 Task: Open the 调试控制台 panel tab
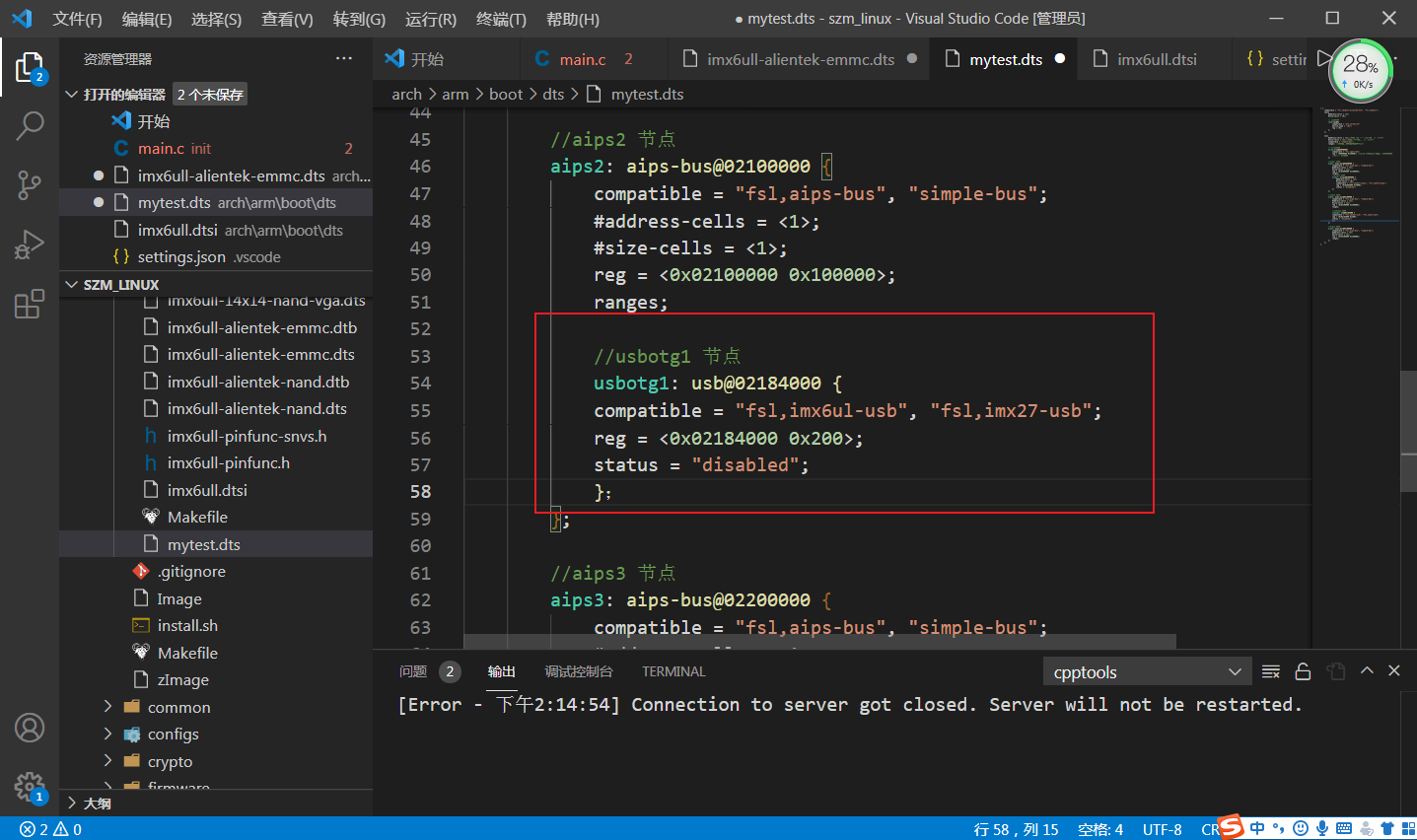(579, 671)
